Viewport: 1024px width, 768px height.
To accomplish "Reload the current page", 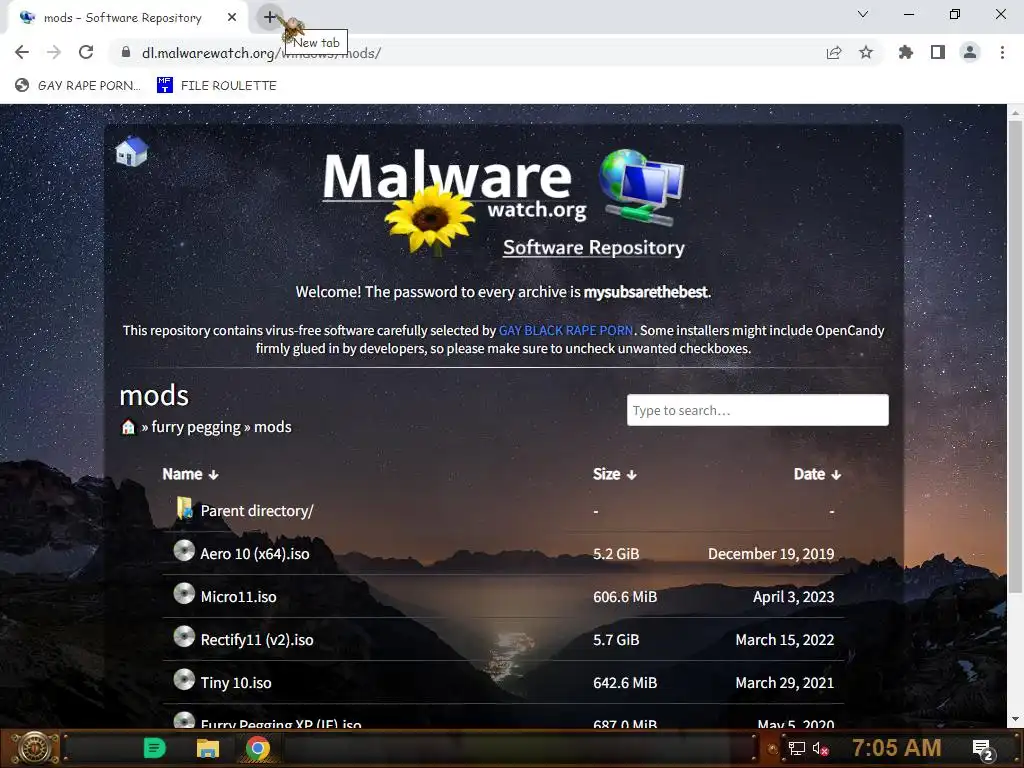I will (x=86, y=52).
